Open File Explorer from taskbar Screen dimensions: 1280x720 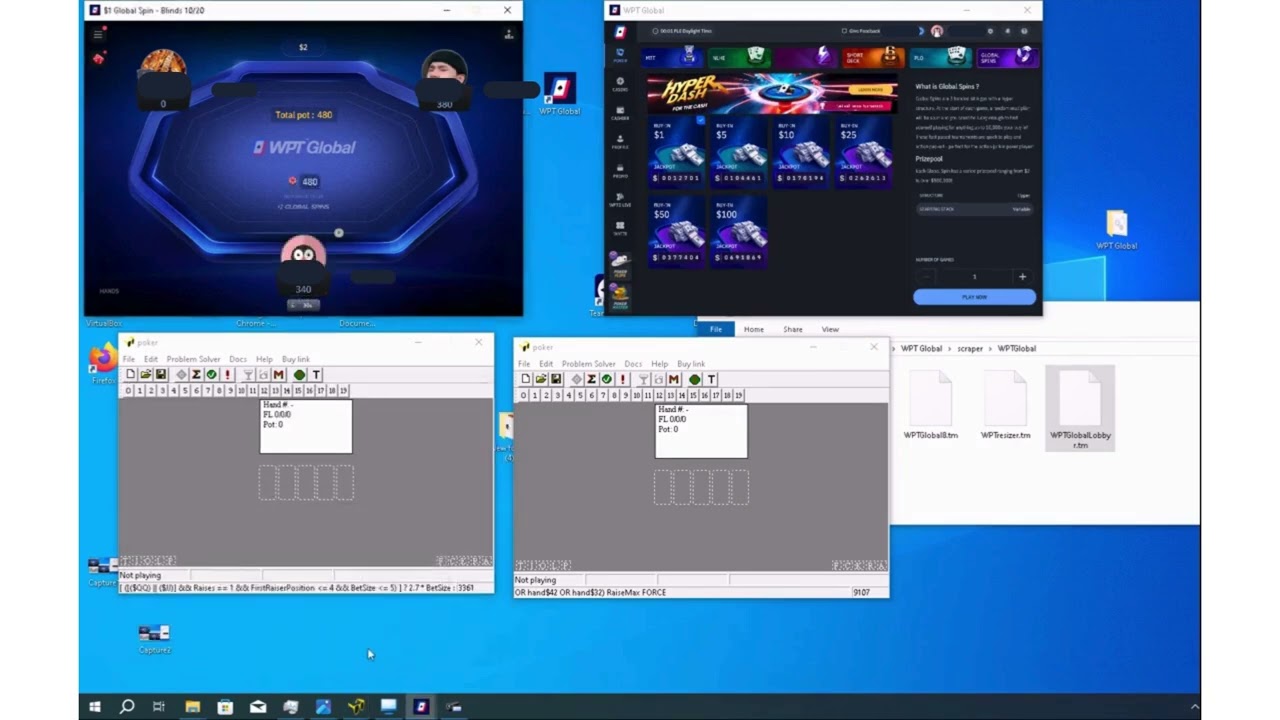[192, 706]
